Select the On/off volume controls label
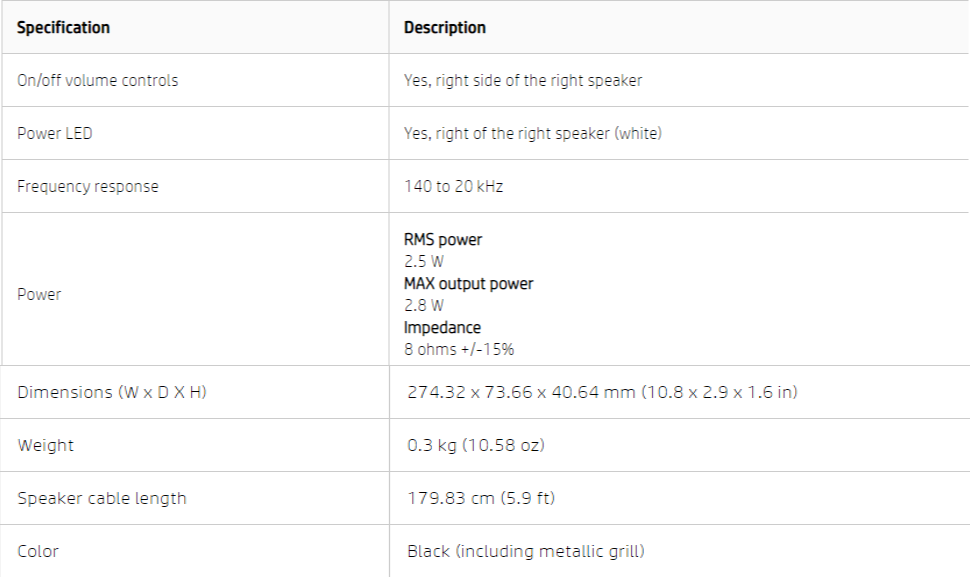The height and width of the screenshot is (580, 970). 97,80
